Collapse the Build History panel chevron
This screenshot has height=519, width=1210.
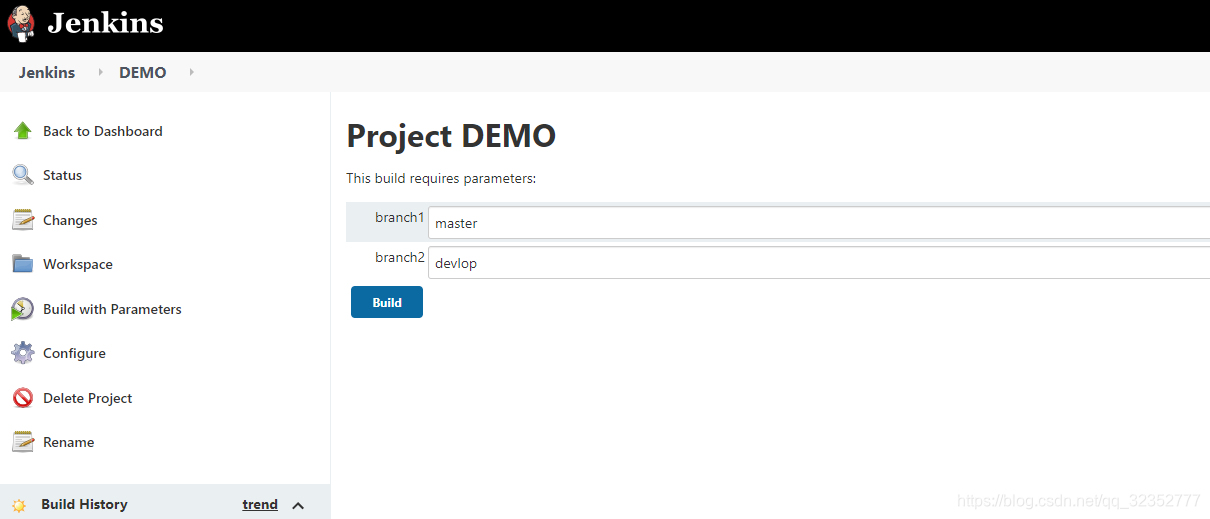tap(298, 505)
